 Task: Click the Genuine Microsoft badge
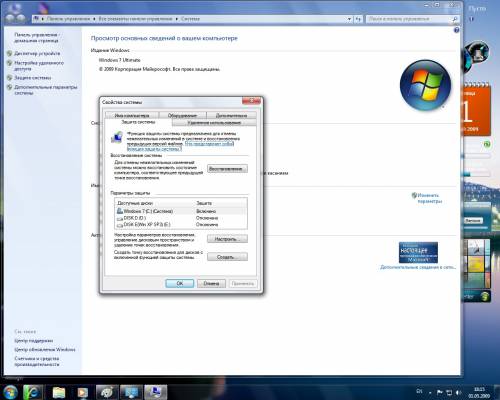point(418,252)
